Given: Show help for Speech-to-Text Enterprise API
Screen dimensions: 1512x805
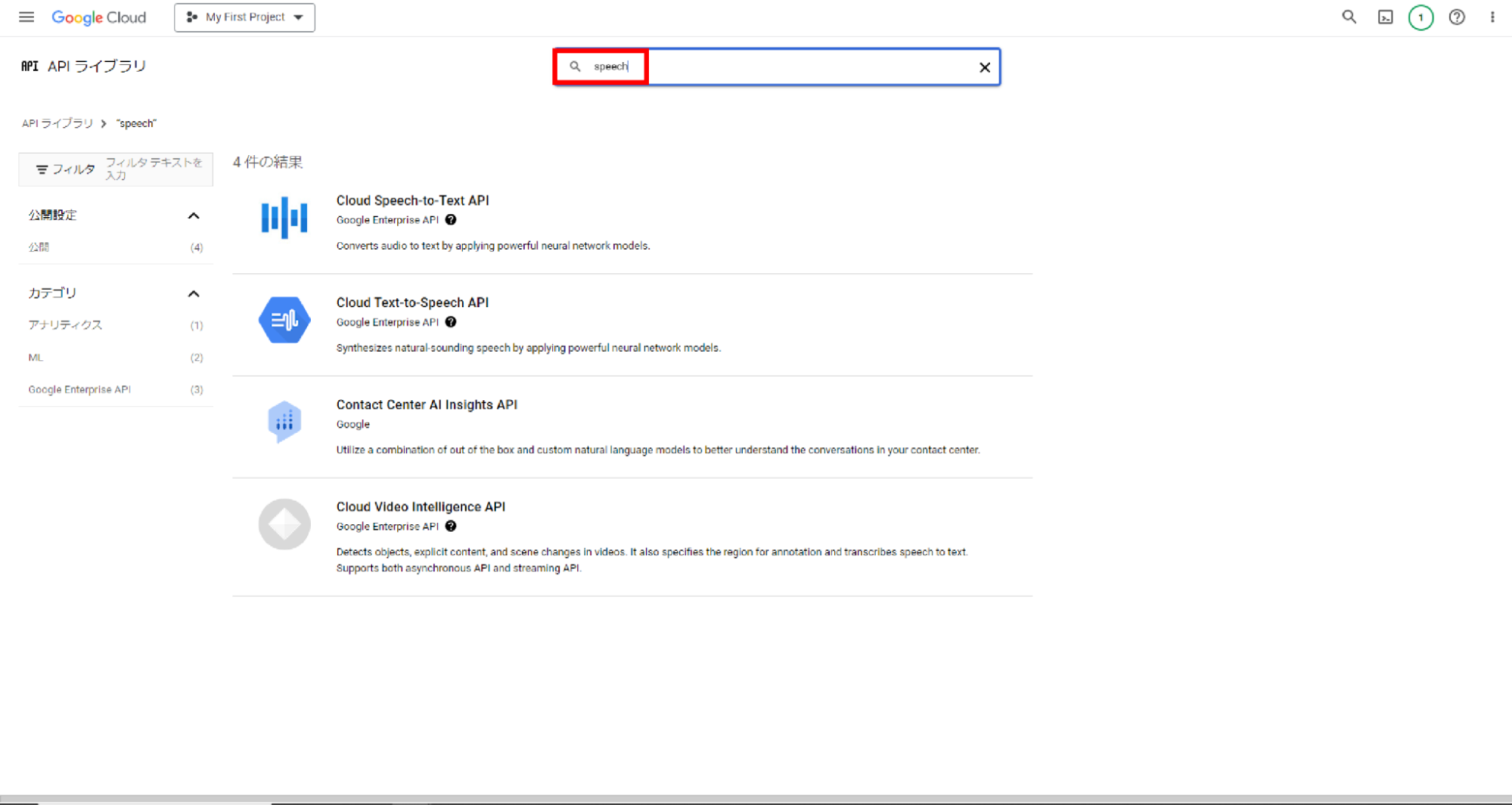Looking at the screenshot, I should pos(451,220).
